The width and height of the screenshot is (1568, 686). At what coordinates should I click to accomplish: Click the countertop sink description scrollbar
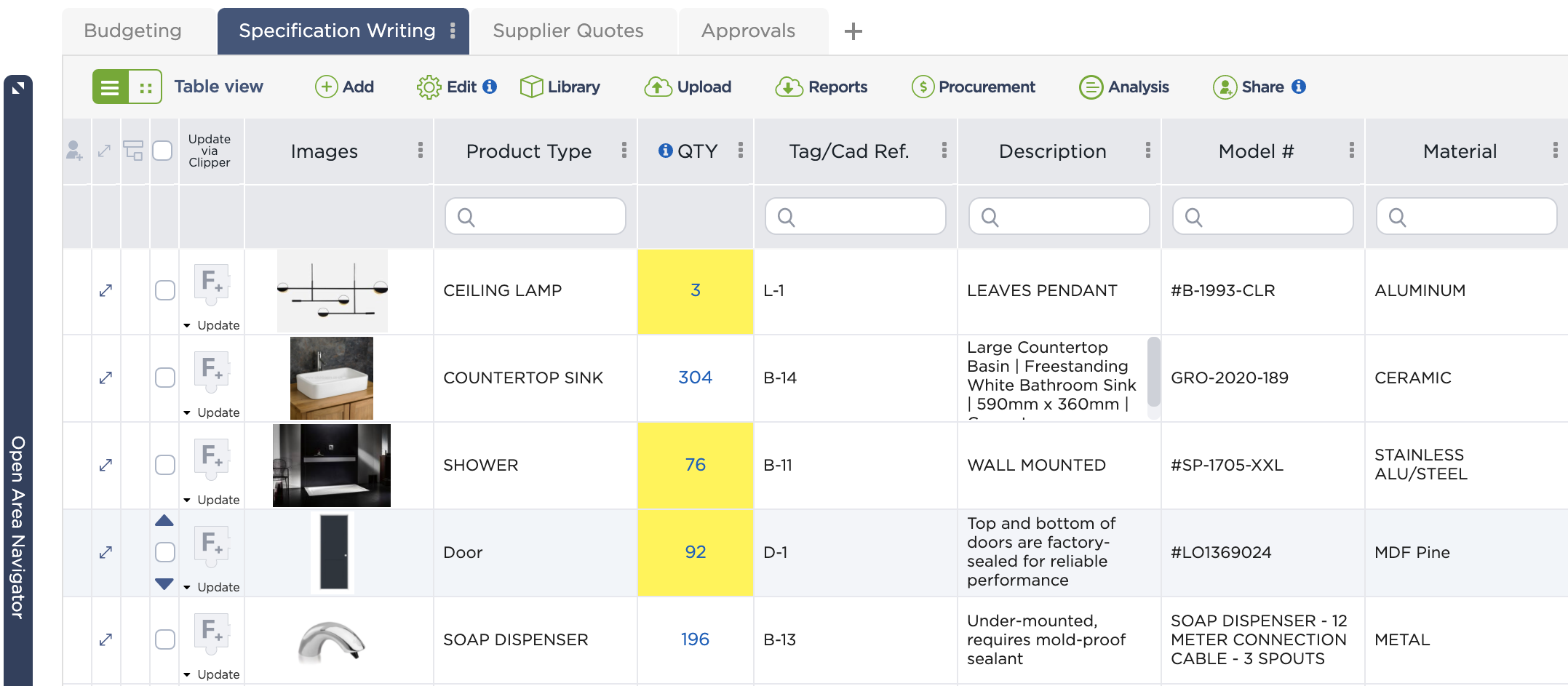(1154, 372)
